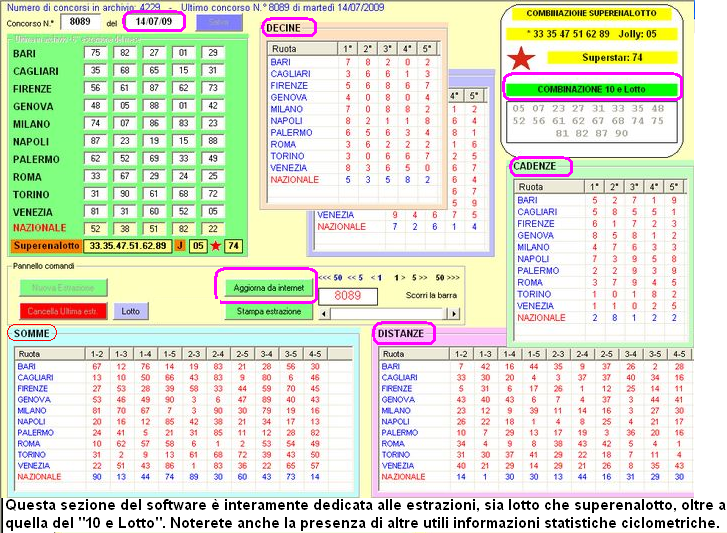
Task: Click the greyed Nuova Estrazione button
Action: point(63,288)
